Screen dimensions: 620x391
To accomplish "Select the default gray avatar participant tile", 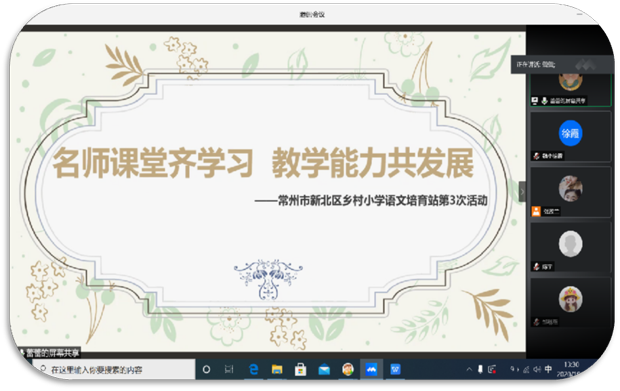I will pyautogui.click(x=571, y=247).
